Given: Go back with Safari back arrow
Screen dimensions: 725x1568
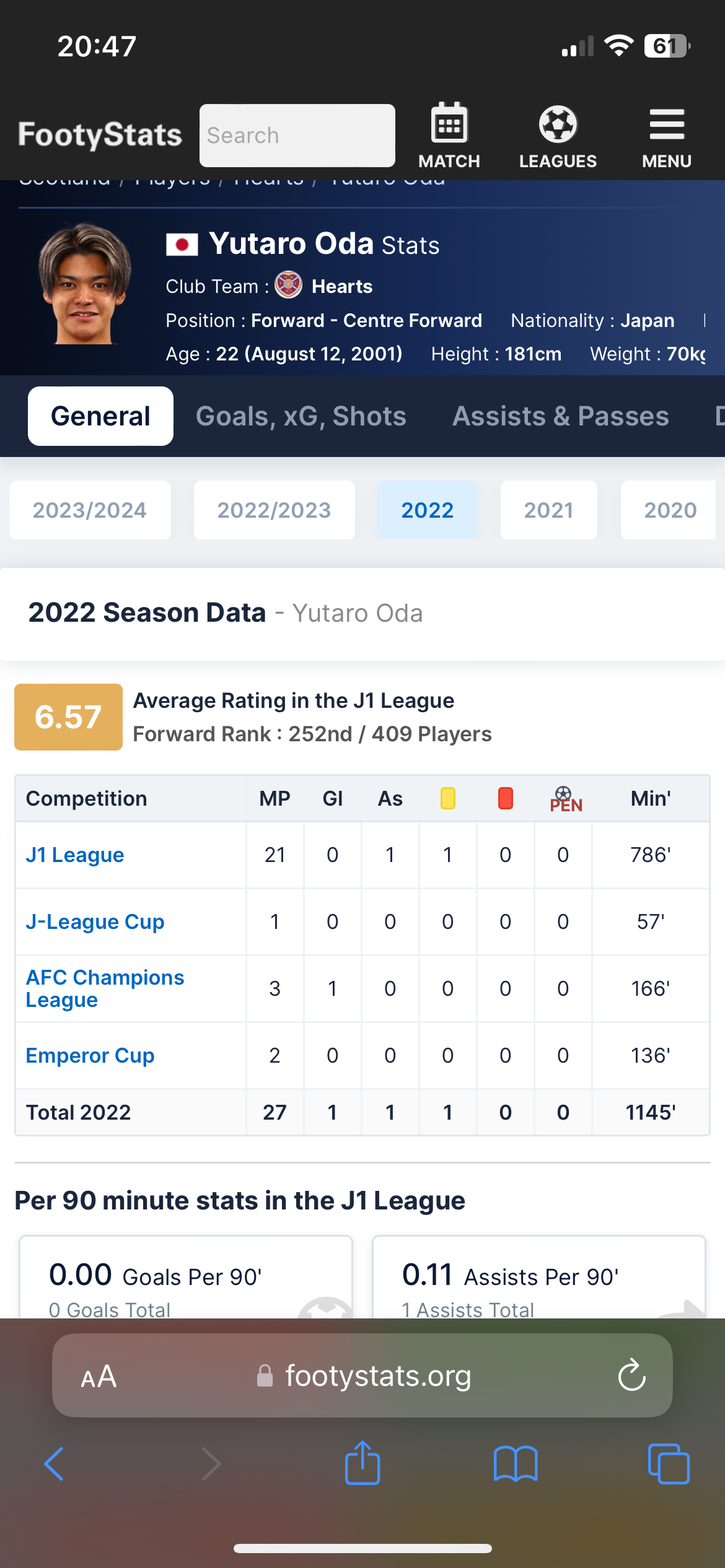Looking at the screenshot, I should tap(54, 1464).
